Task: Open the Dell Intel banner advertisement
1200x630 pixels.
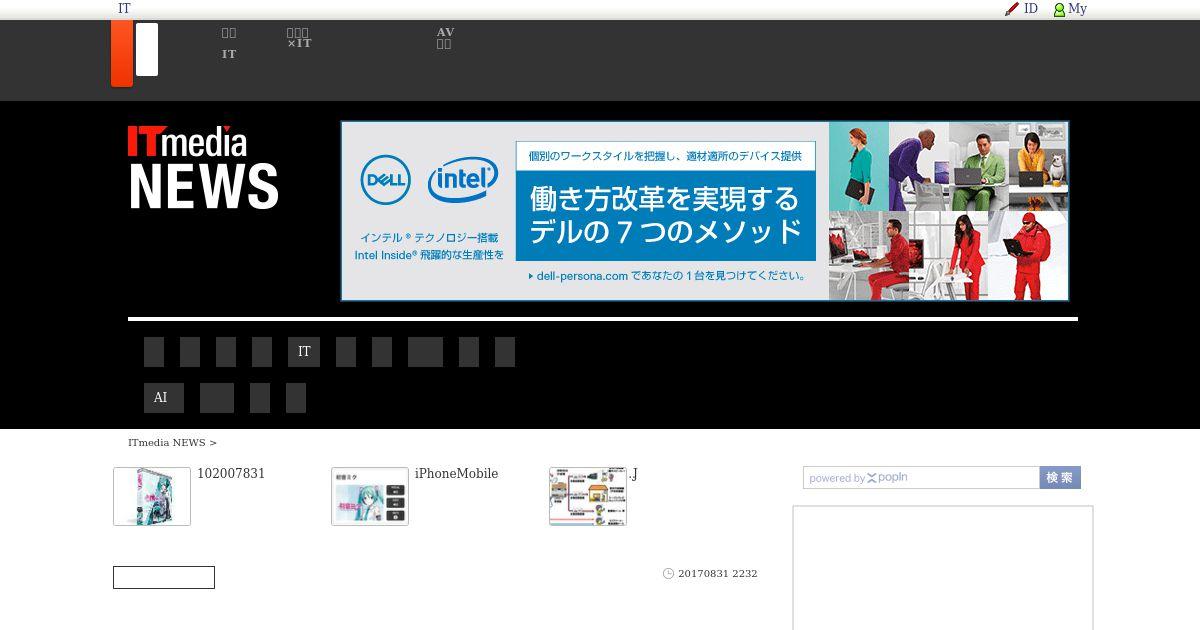Action: pos(705,211)
